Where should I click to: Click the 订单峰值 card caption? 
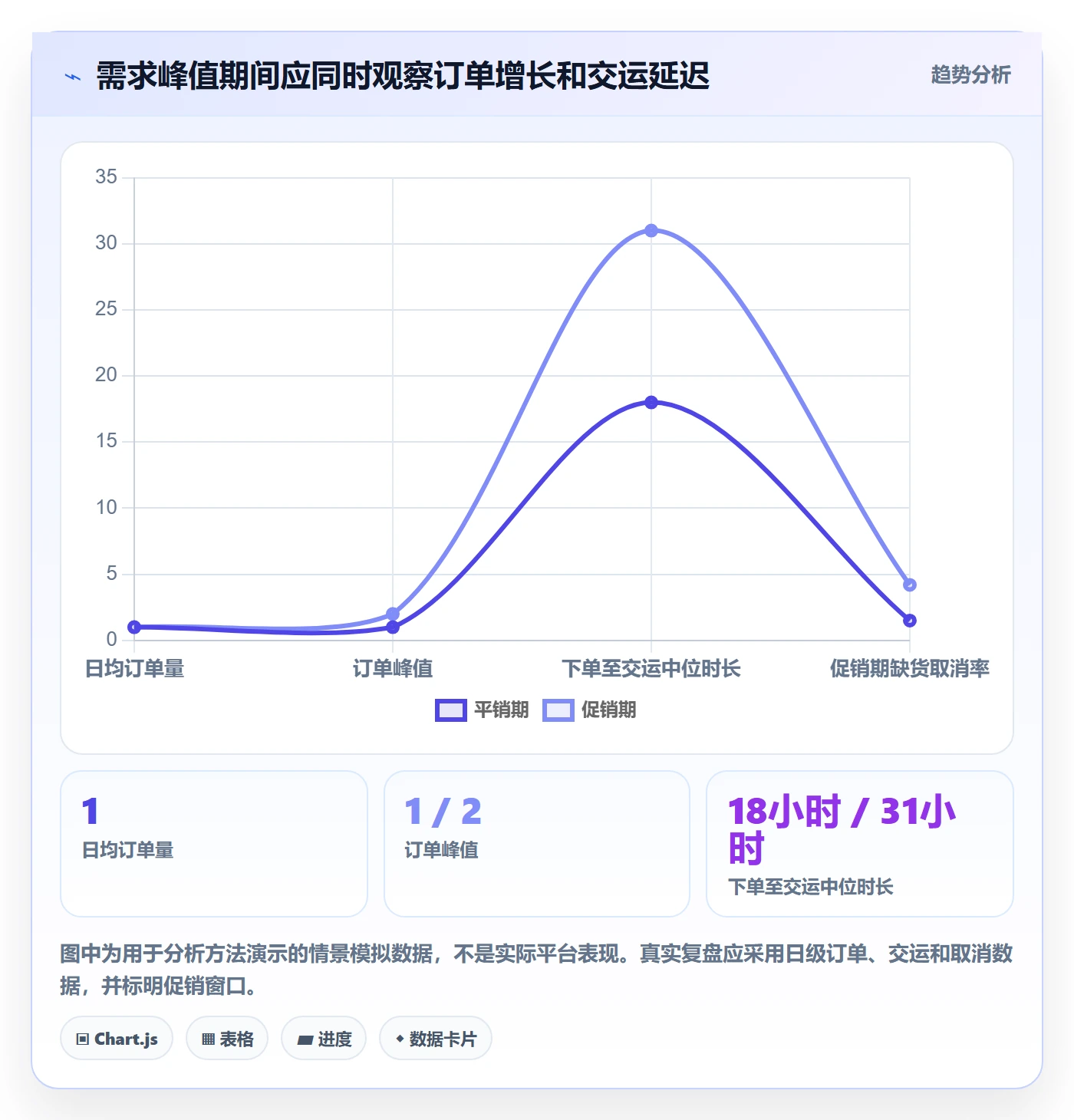tap(442, 851)
